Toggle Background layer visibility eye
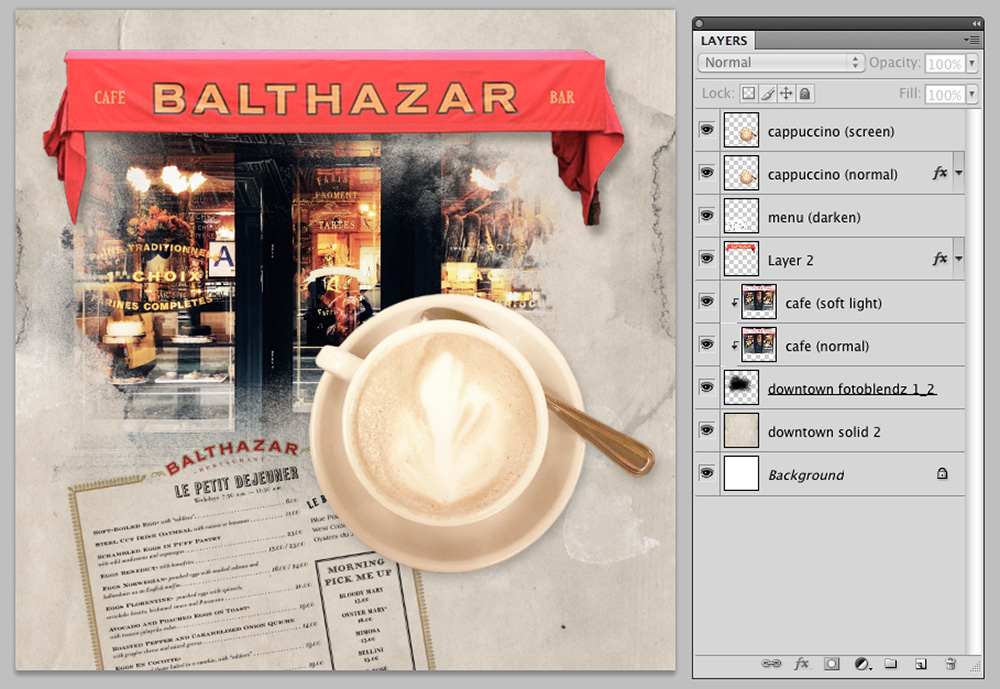The height and width of the screenshot is (689, 1000). click(707, 473)
